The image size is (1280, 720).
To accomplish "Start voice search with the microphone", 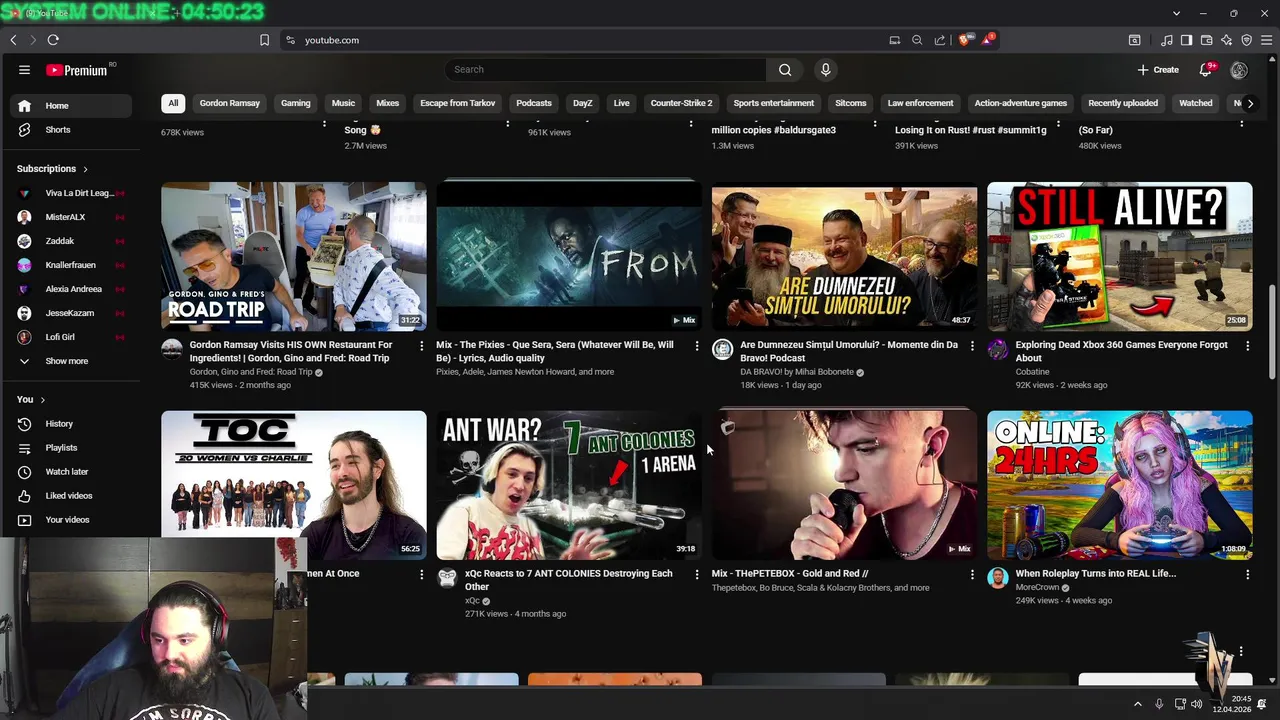I will 825,70.
